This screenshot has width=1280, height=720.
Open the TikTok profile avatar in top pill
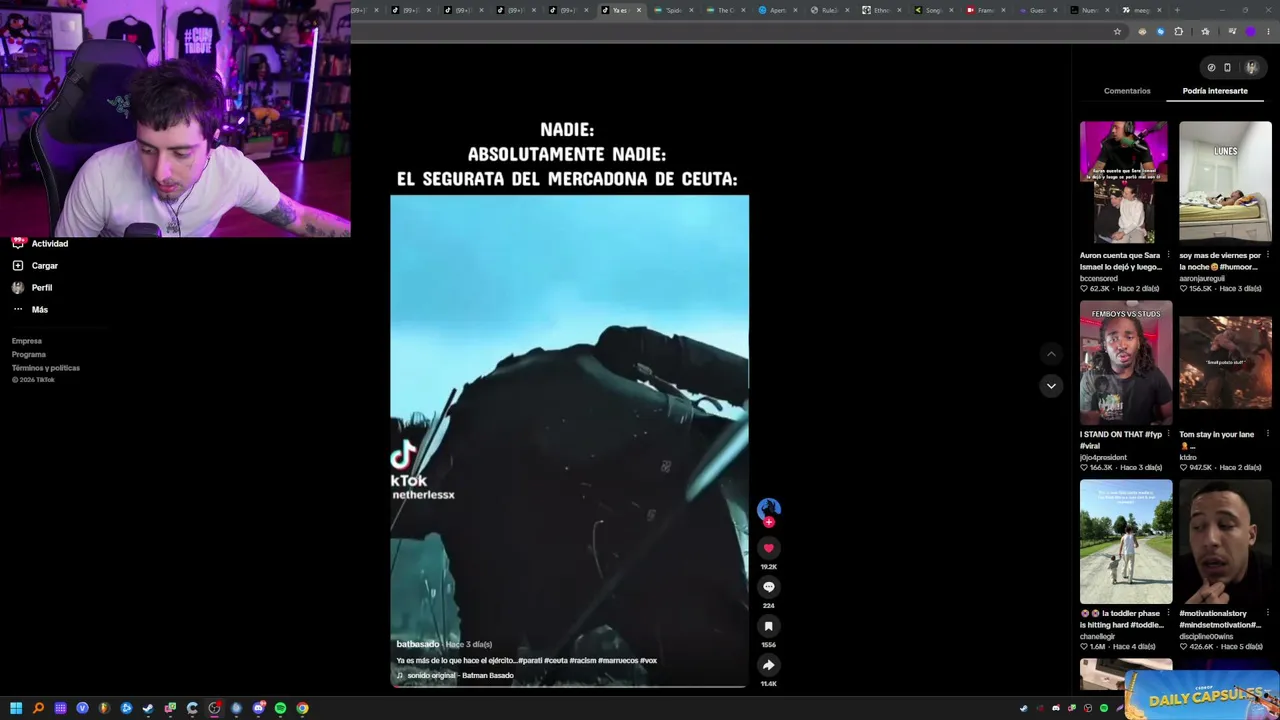point(1250,68)
